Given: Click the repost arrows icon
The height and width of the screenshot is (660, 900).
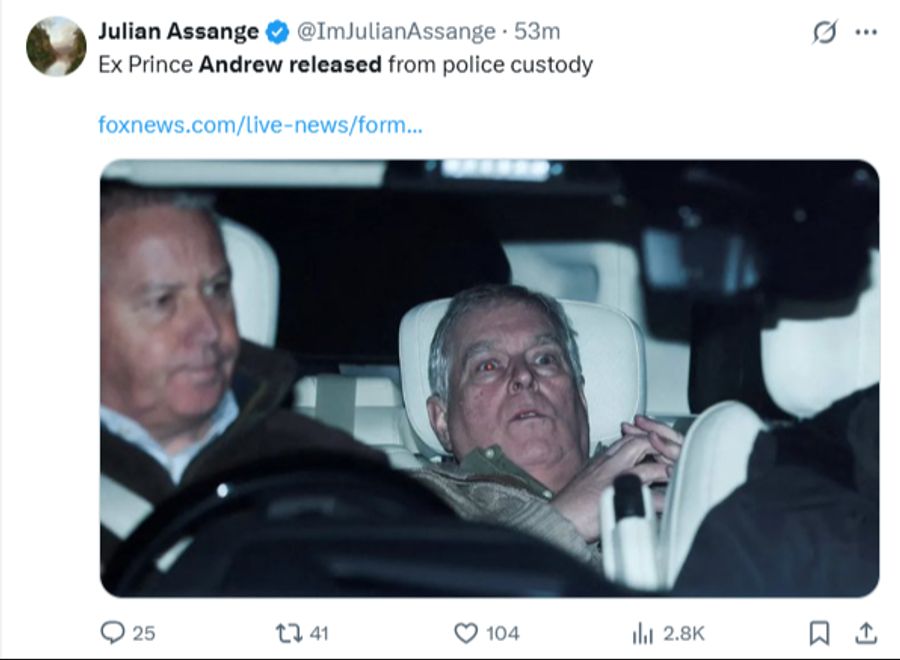Looking at the screenshot, I should pos(288,632).
